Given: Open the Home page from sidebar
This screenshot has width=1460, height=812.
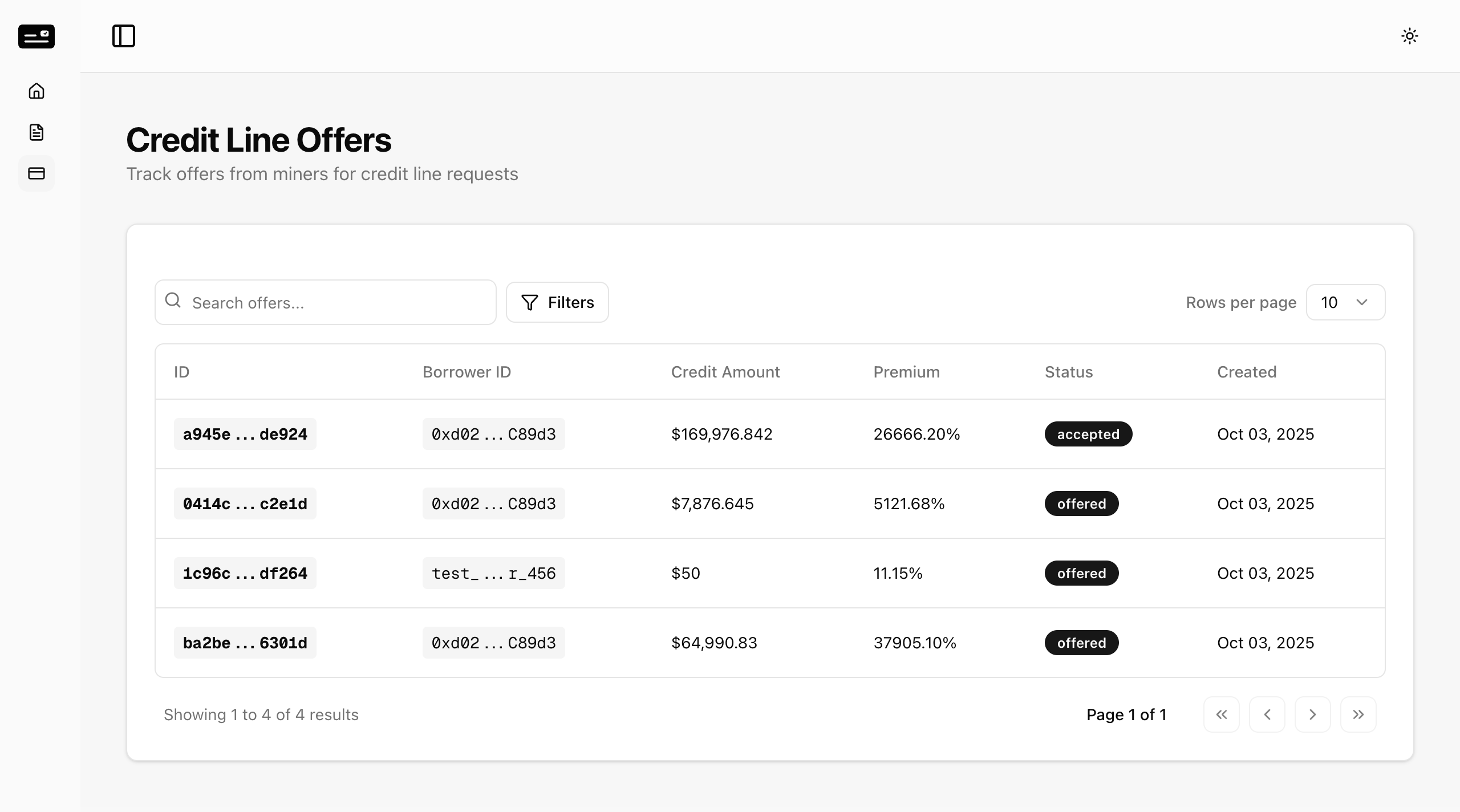Looking at the screenshot, I should pyautogui.click(x=36, y=91).
